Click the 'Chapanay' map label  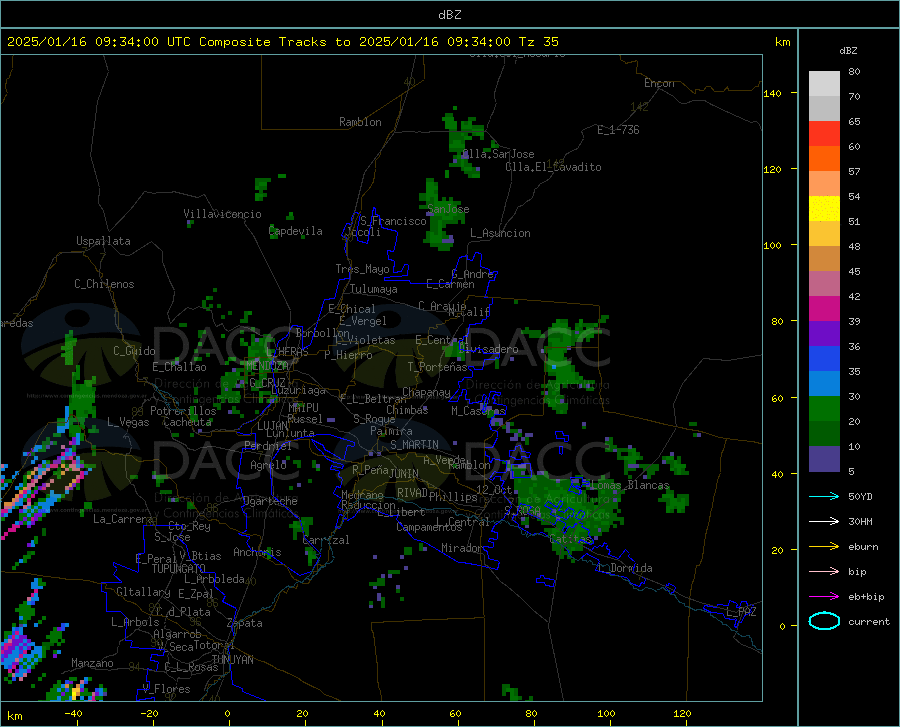click(426, 392)
